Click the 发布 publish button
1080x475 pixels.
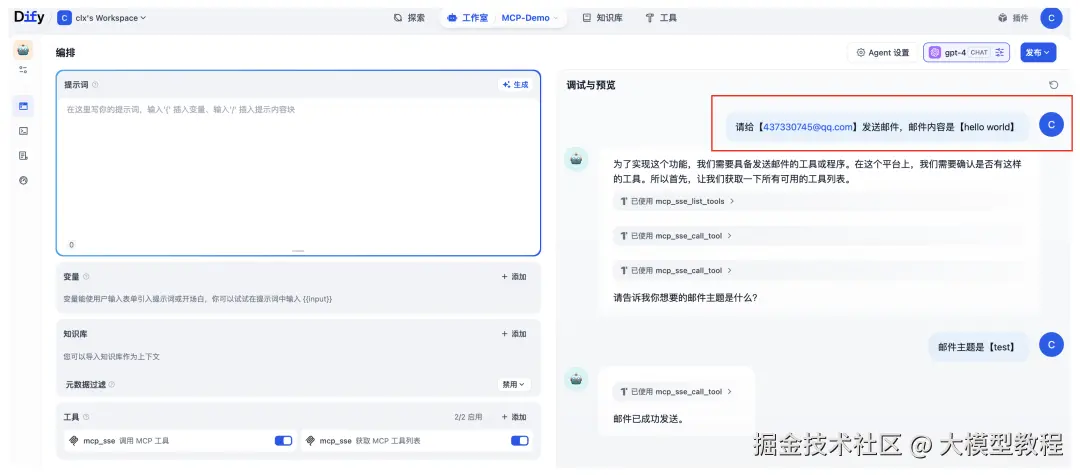point(1038,52)
